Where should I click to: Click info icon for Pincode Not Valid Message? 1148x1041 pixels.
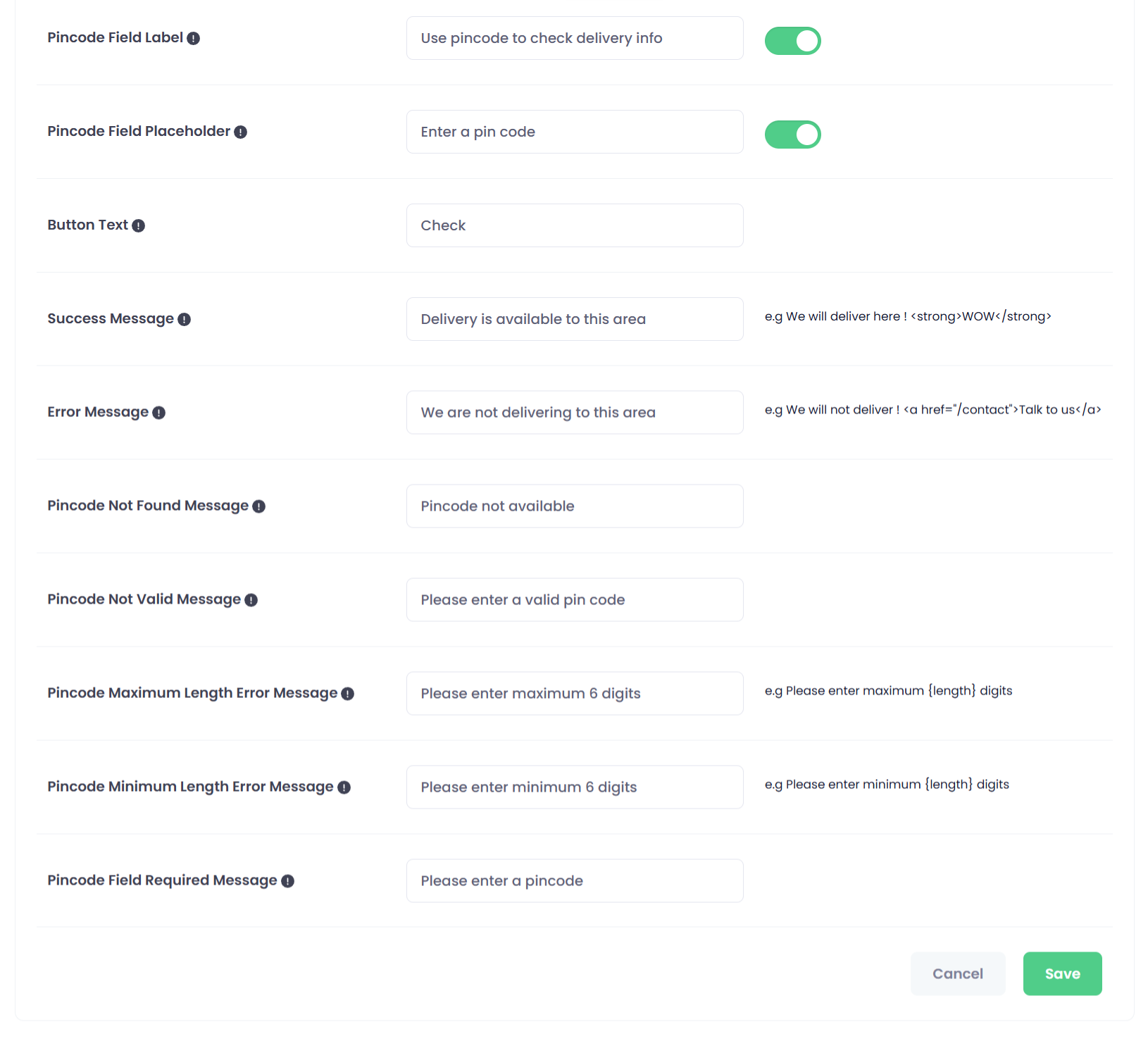(x=251, y=601)
